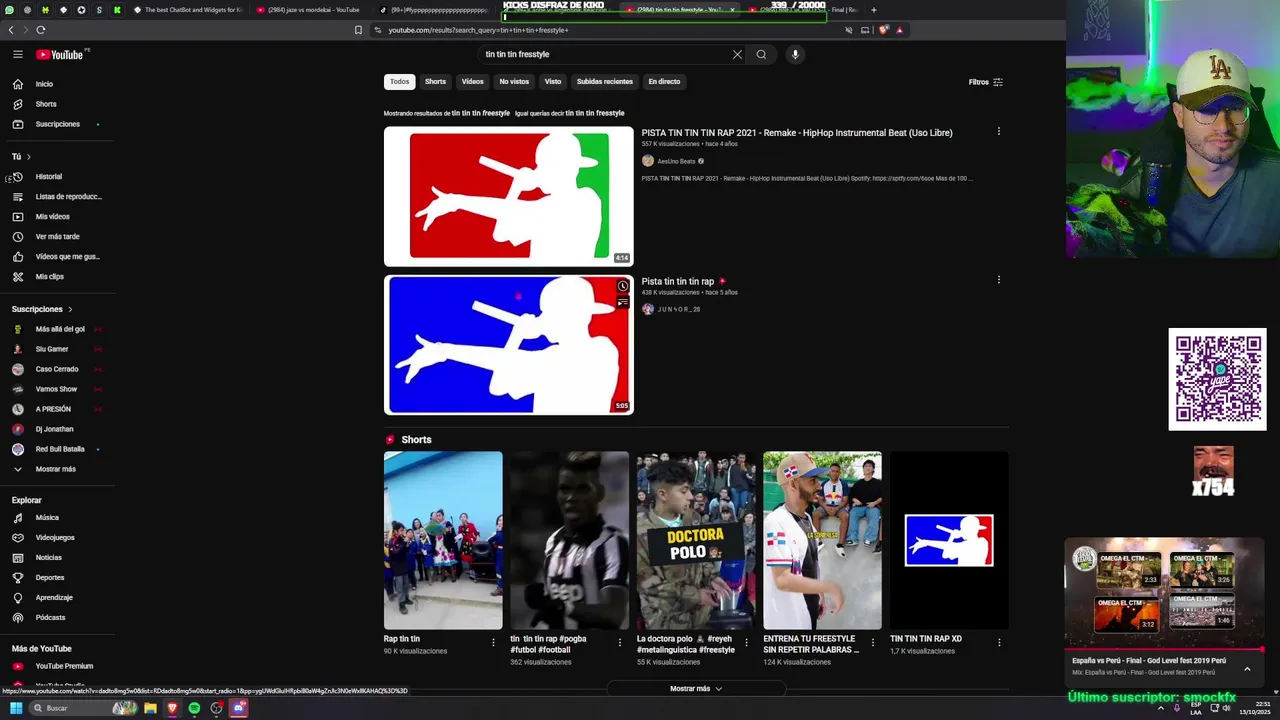Select the No vistos filter chip

(514, 82)
